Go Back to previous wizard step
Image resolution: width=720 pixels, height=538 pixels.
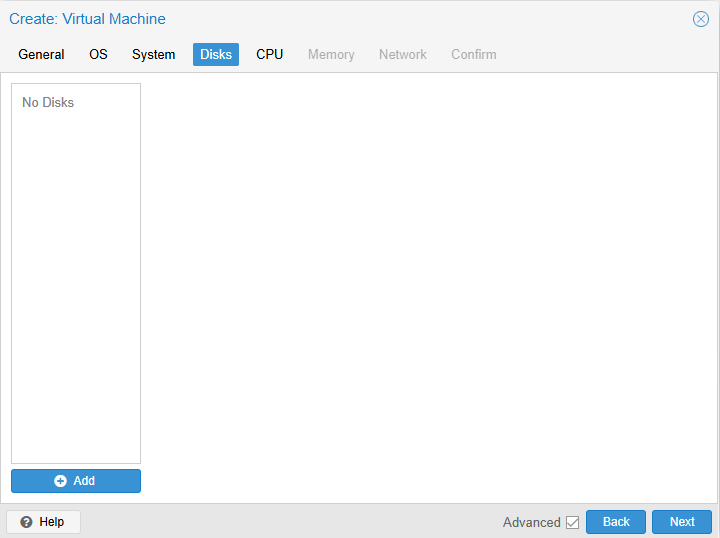coord(616,522)
